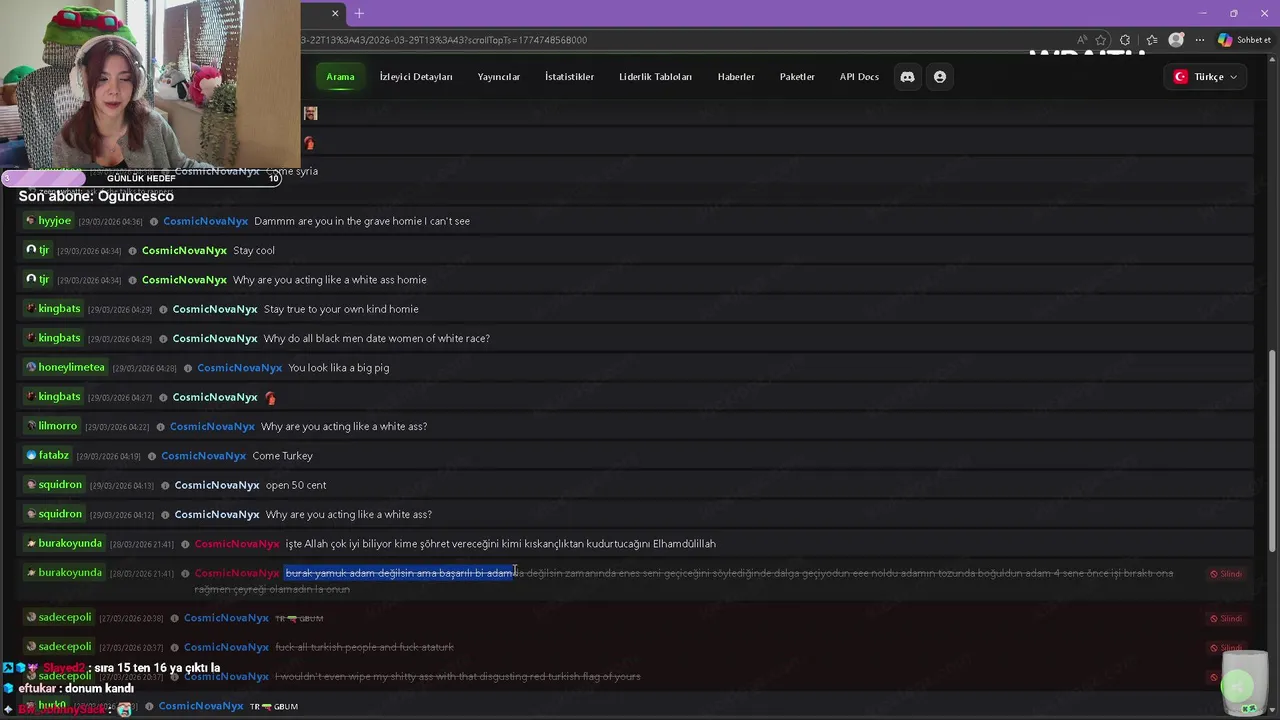Click the top Silindi deleted badge
The image size is (1280, 720).
[1226, 574]
